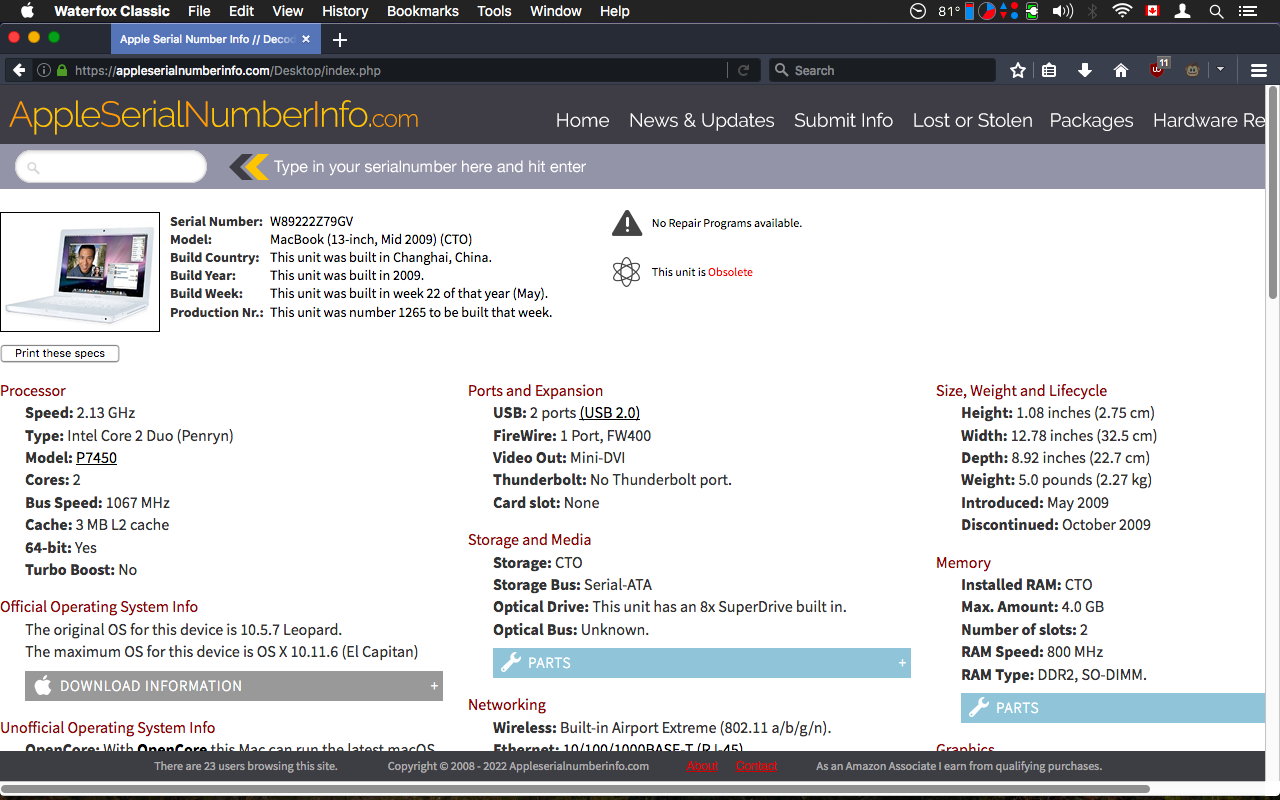Follow the P7450 processor model link
Screen dimensions: 1280x800
pyautogui.click(x=96, y=458)
